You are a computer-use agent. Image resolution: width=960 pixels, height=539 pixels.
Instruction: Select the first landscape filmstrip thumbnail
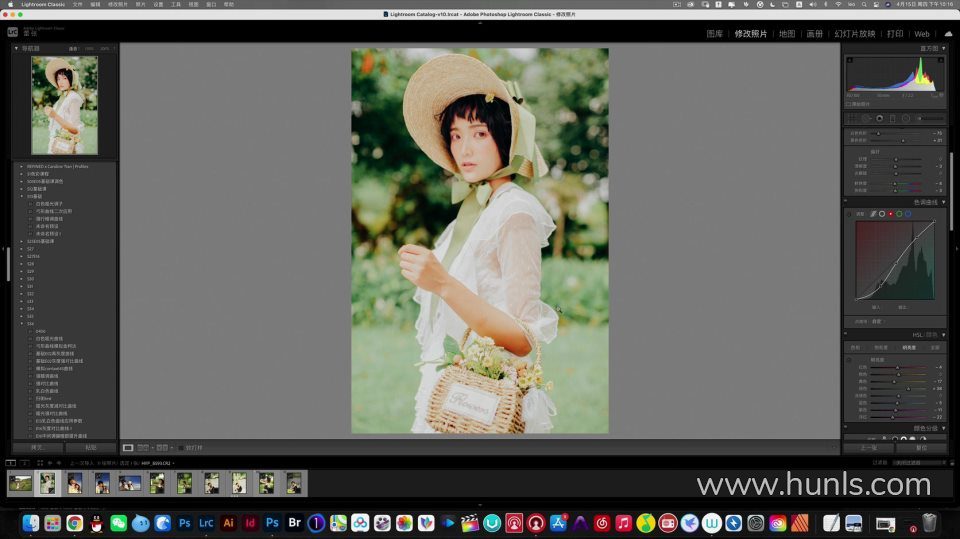tap(20, 483)
